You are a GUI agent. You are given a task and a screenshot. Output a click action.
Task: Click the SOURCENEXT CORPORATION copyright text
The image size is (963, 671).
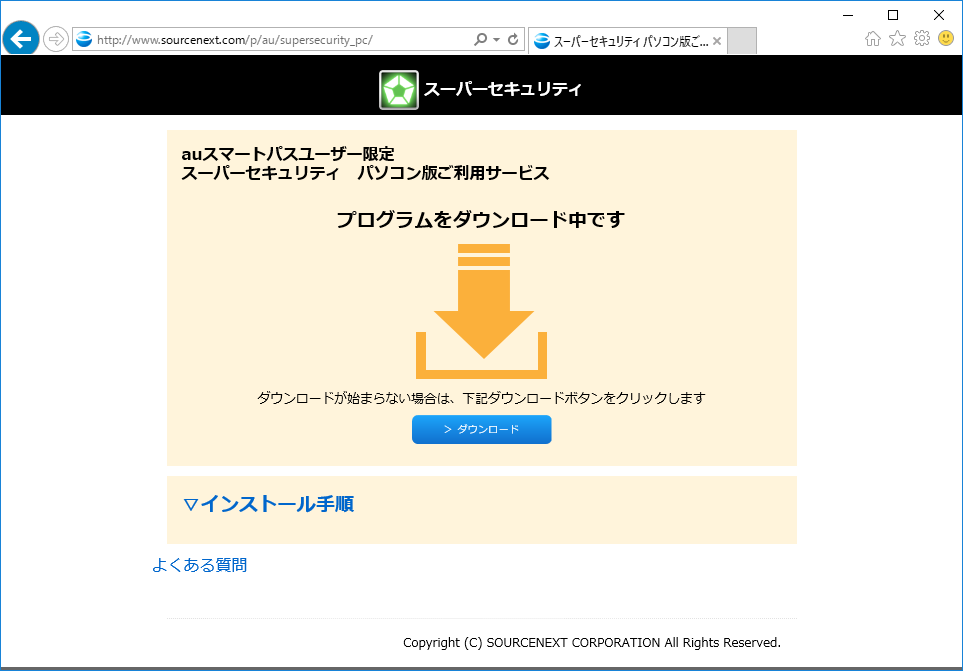point(592,643)
